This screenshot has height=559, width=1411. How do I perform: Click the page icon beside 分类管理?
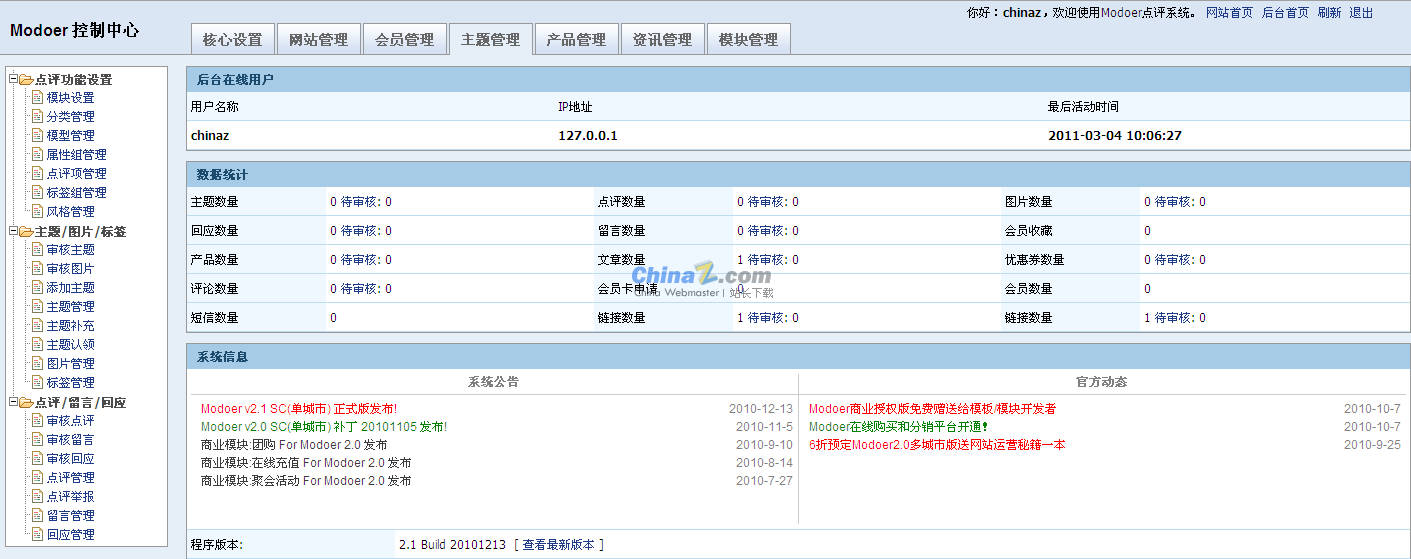[38, 117]
